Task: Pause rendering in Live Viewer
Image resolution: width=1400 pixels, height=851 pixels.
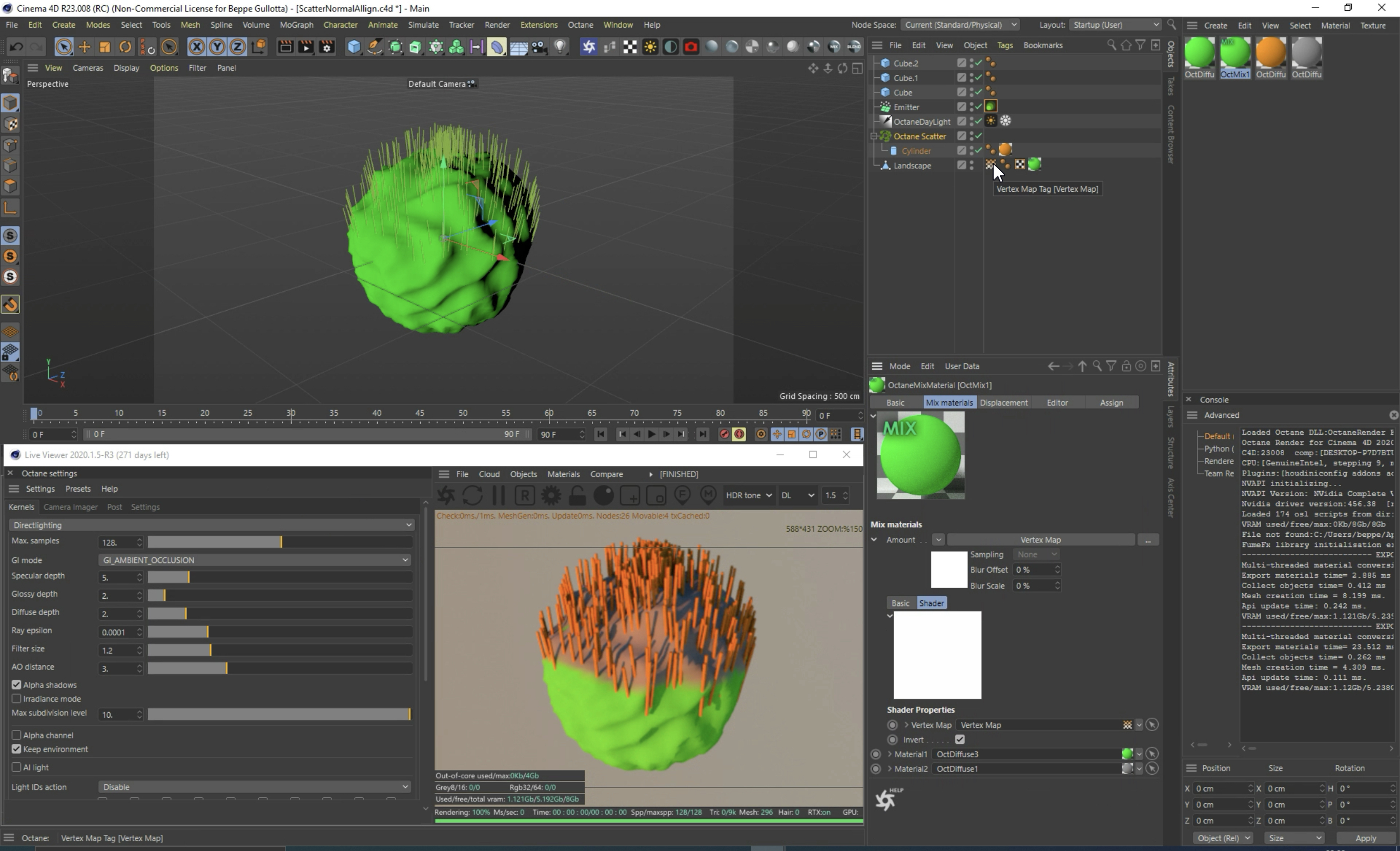Action: (x=498, y=496)
